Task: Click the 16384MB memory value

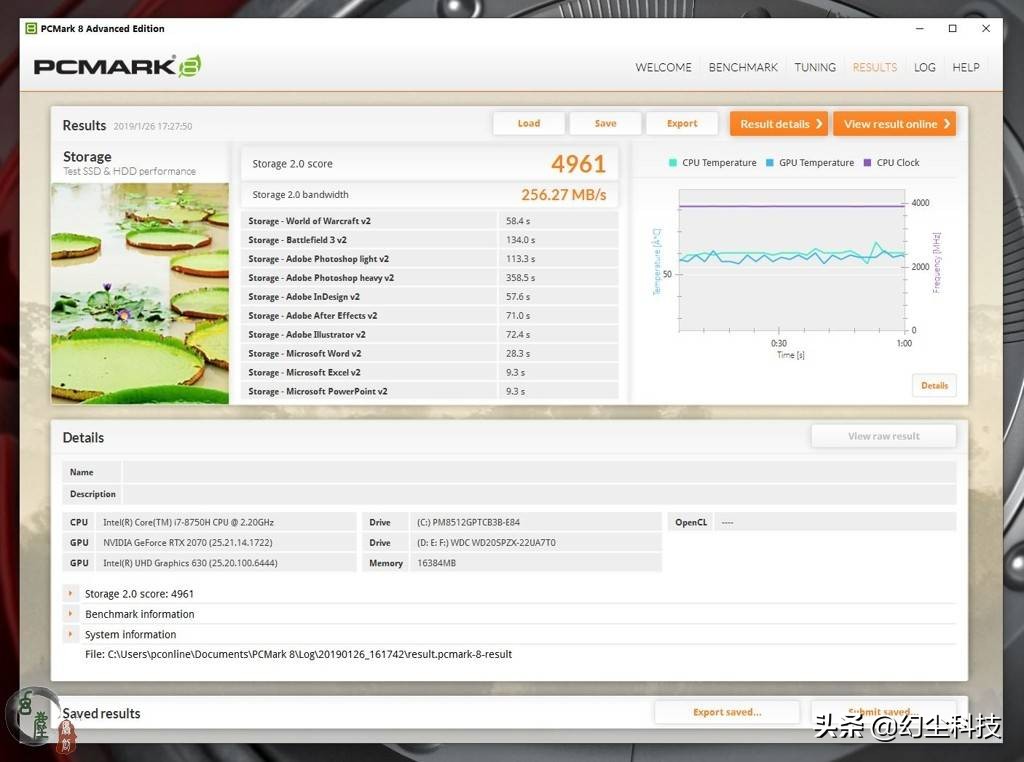Action: [436, 563]
